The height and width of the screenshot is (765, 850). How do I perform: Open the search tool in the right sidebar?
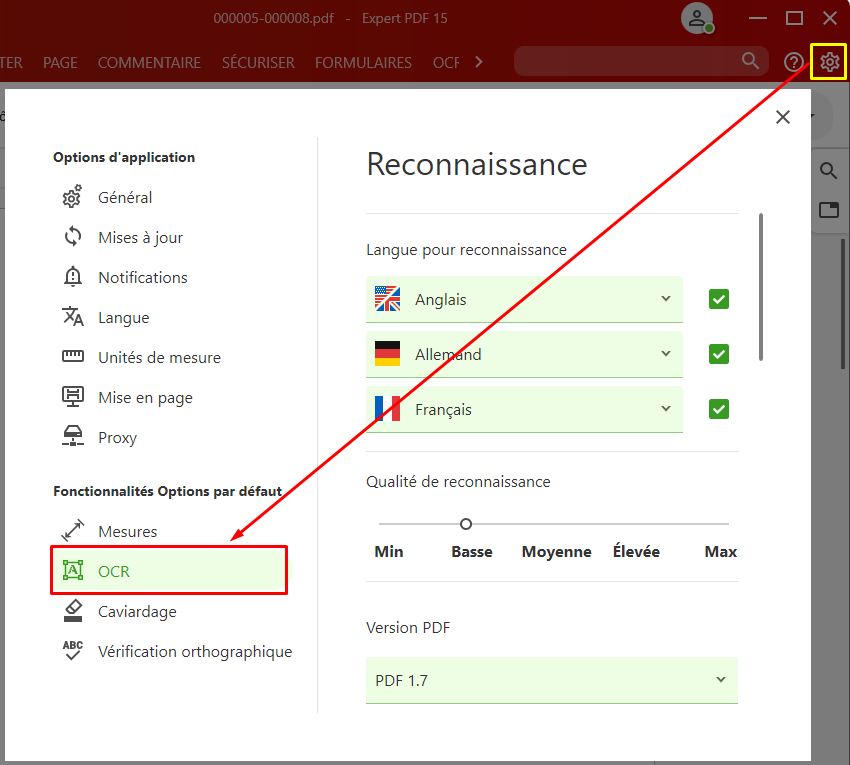coord(828,171)
